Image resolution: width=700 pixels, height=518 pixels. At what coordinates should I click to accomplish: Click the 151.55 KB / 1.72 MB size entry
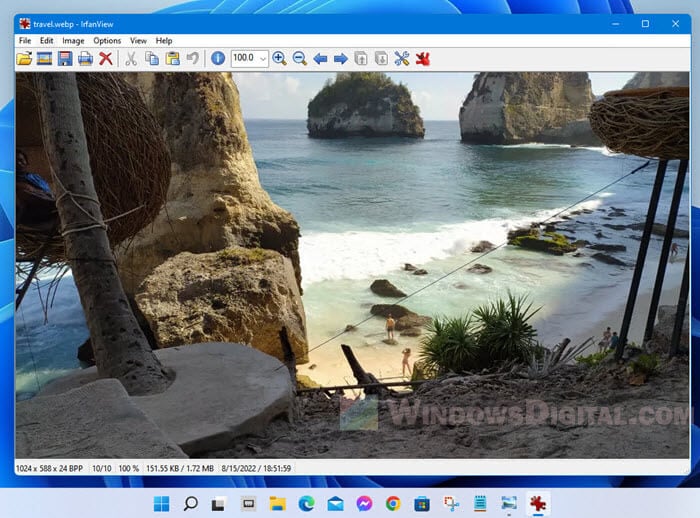point(180,468)
